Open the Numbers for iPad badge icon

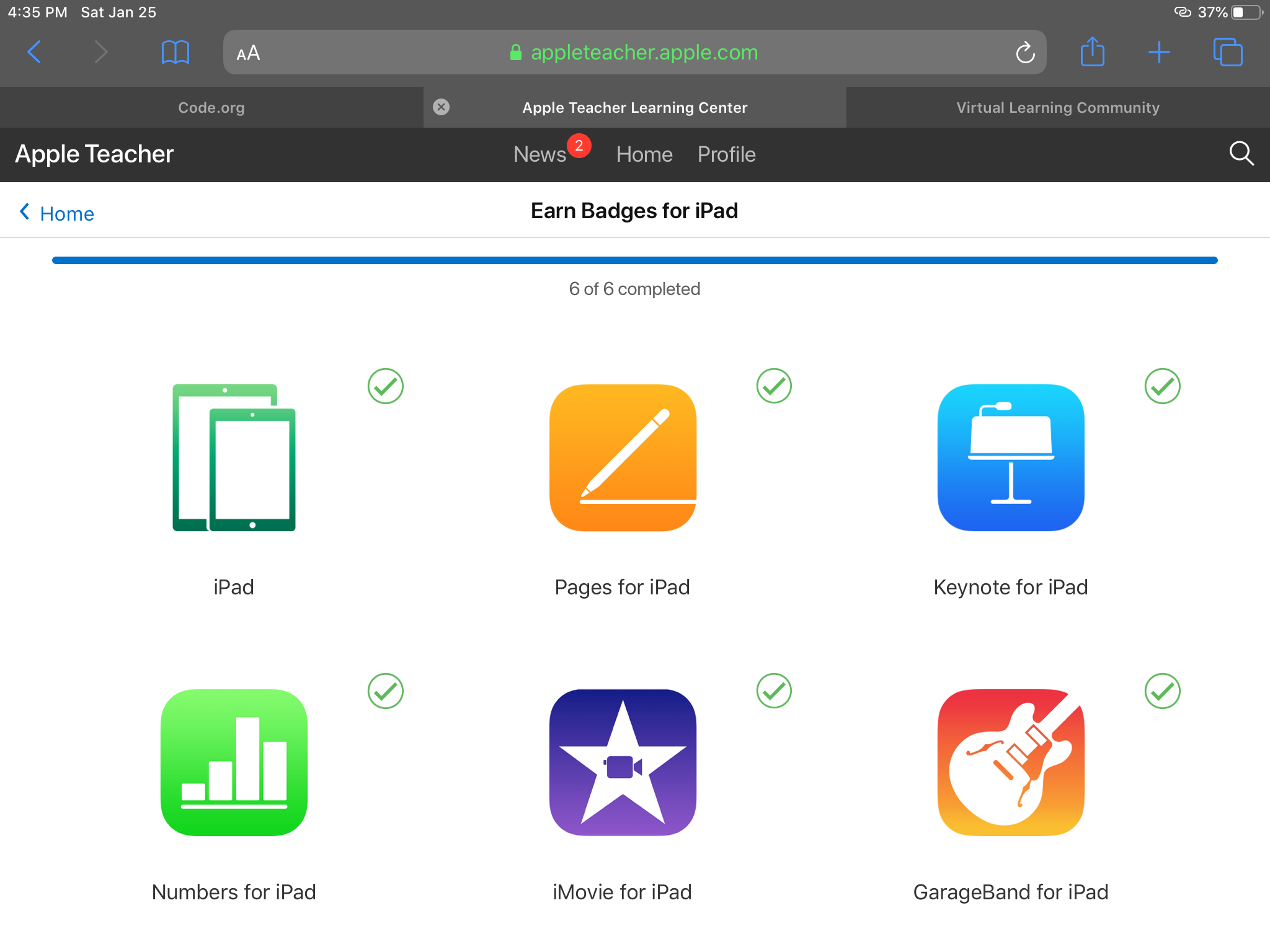click(234, 762)
